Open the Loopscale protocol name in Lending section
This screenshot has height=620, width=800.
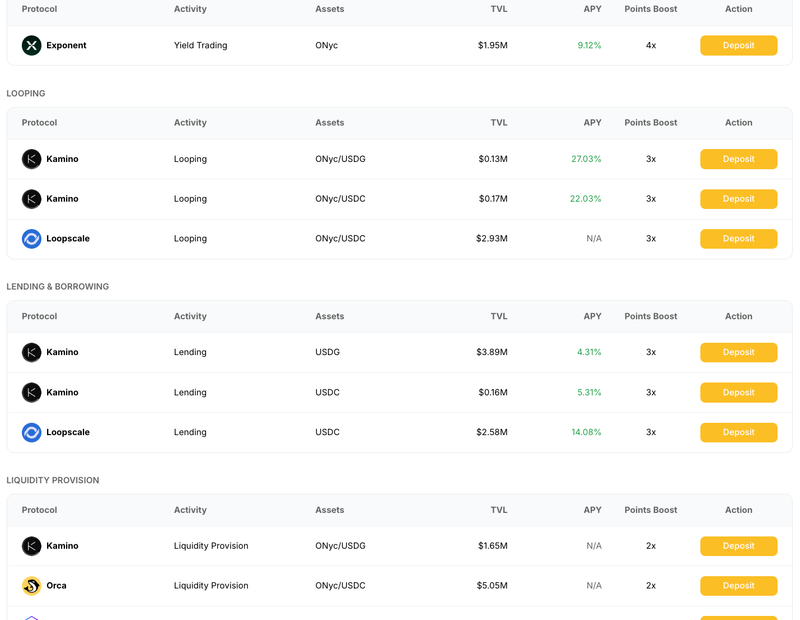(x=68, y=432)
